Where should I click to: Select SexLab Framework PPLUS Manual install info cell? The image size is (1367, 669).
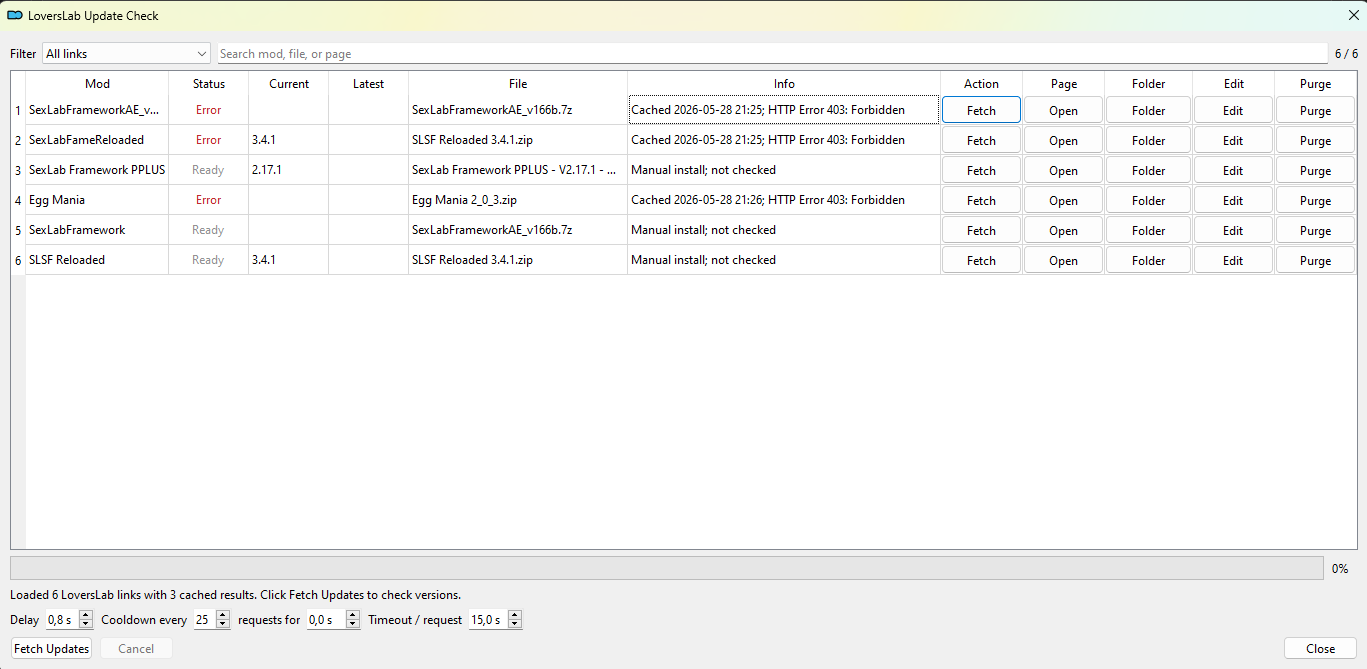pyautogui.click(x=784, y=170)
